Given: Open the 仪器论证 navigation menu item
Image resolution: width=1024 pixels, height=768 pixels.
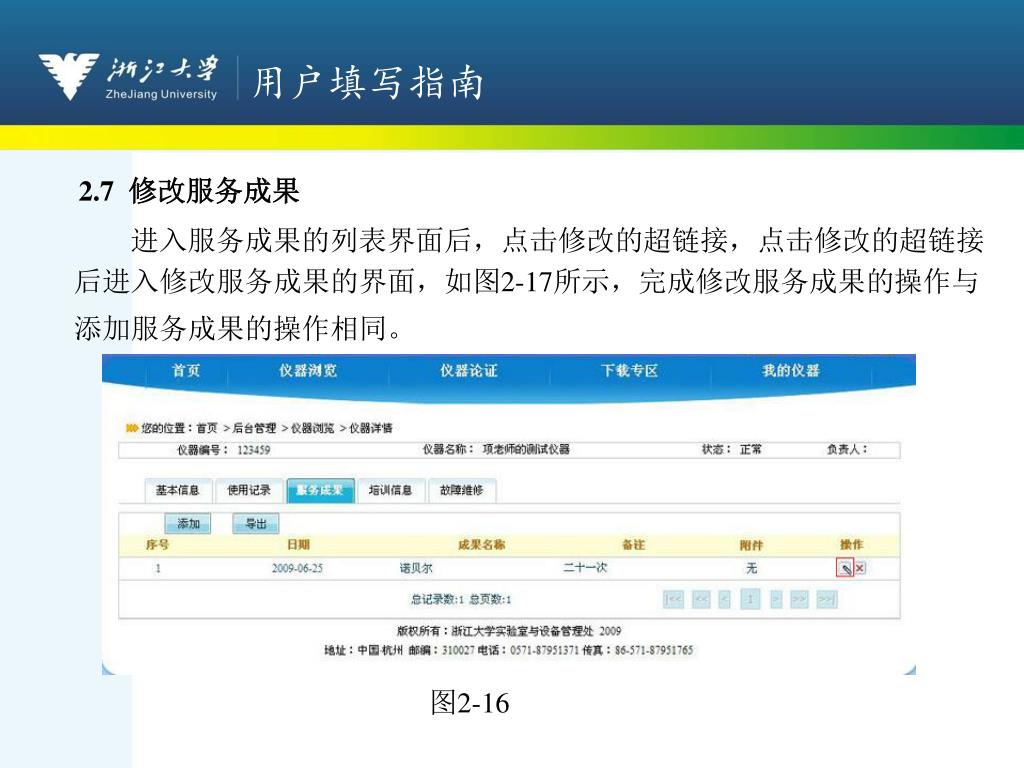Looking at the screenshot, I should click(468, 370).
